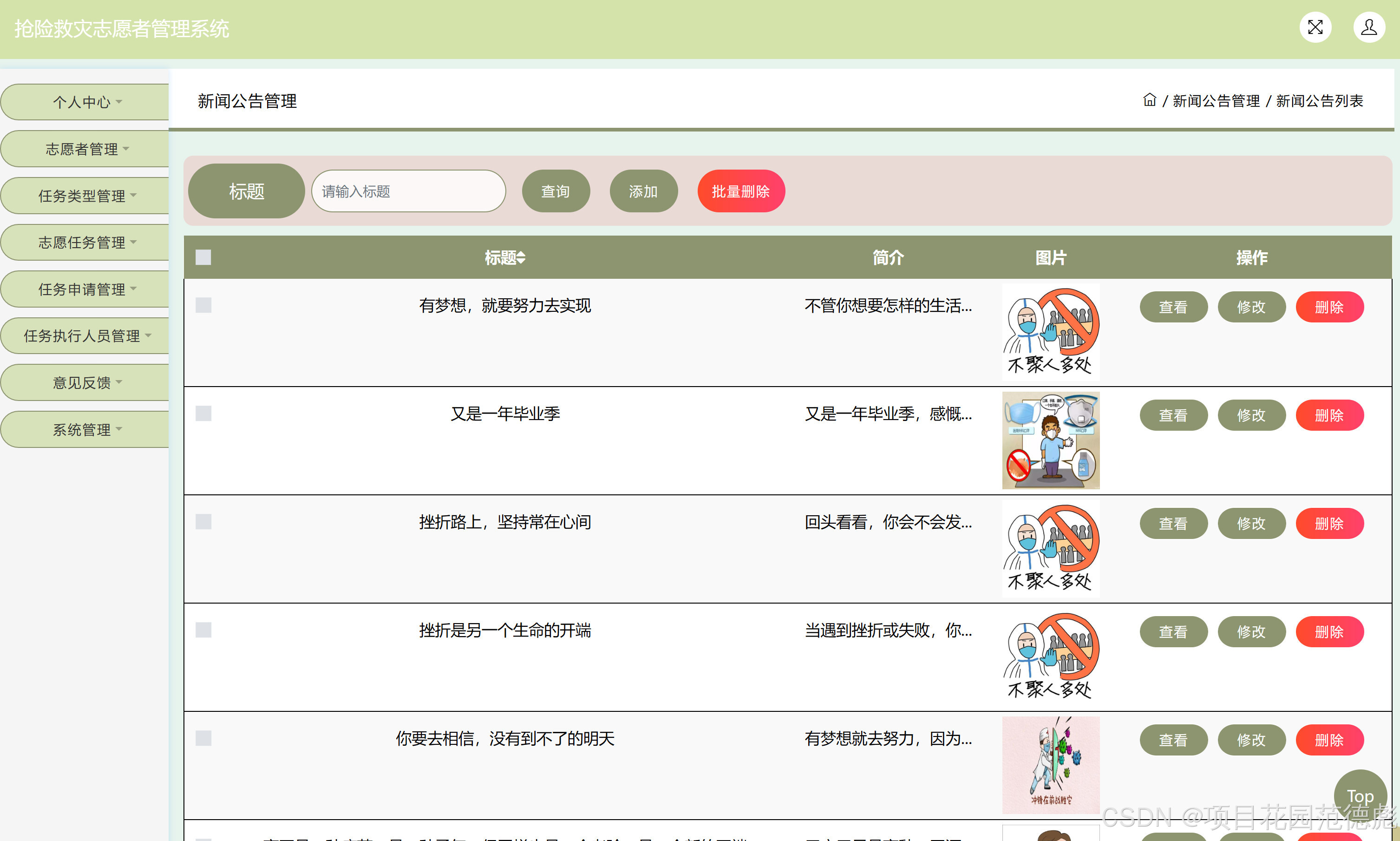Click the 批量删除 batch delete button
This screenshot has height=841, width=1400.
pyautogui.click(x=740, y=191)
